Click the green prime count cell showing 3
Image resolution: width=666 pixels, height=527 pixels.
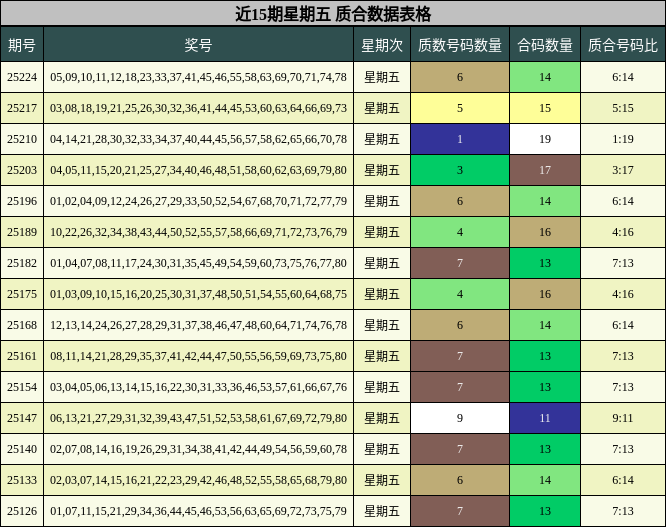(x=460, y=170)
